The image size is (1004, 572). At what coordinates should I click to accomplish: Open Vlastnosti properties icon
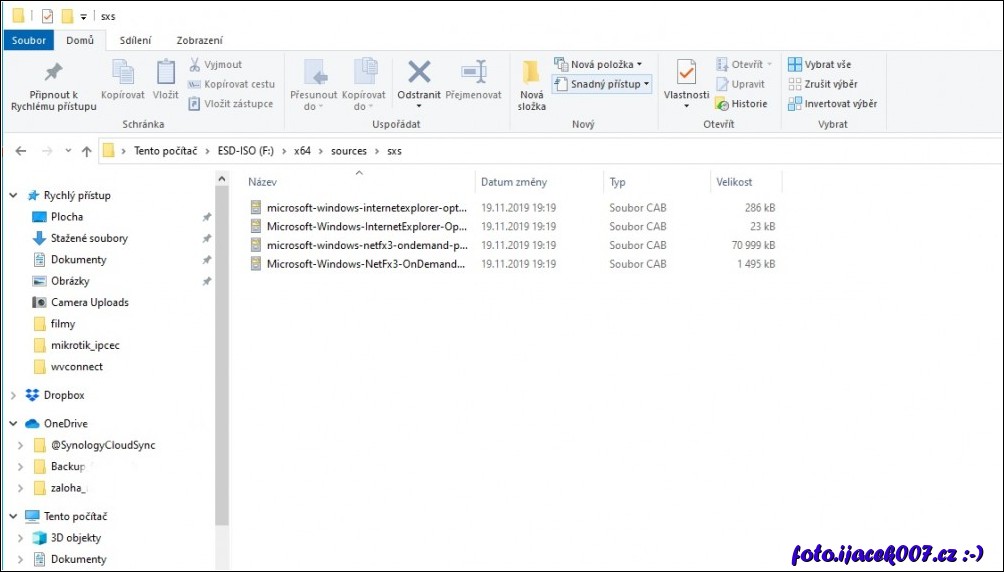[x=686, y=73]
